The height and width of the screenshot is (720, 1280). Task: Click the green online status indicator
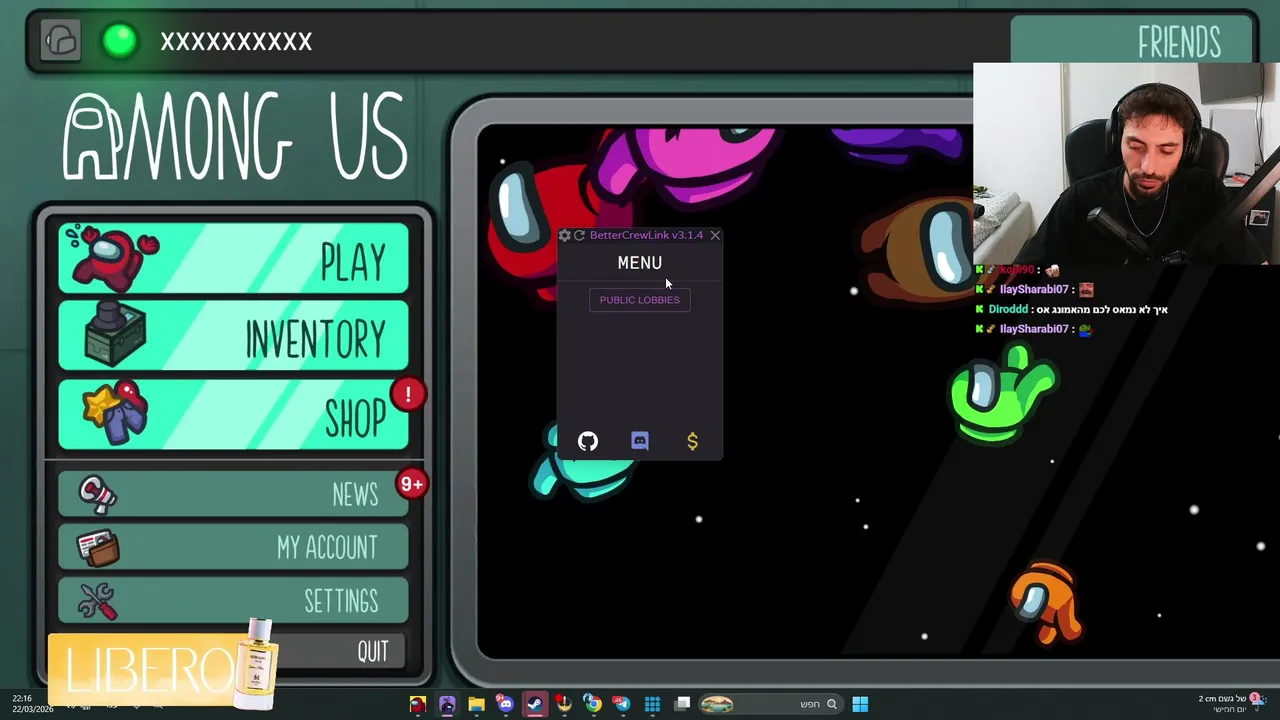click(x=120, y=41)
